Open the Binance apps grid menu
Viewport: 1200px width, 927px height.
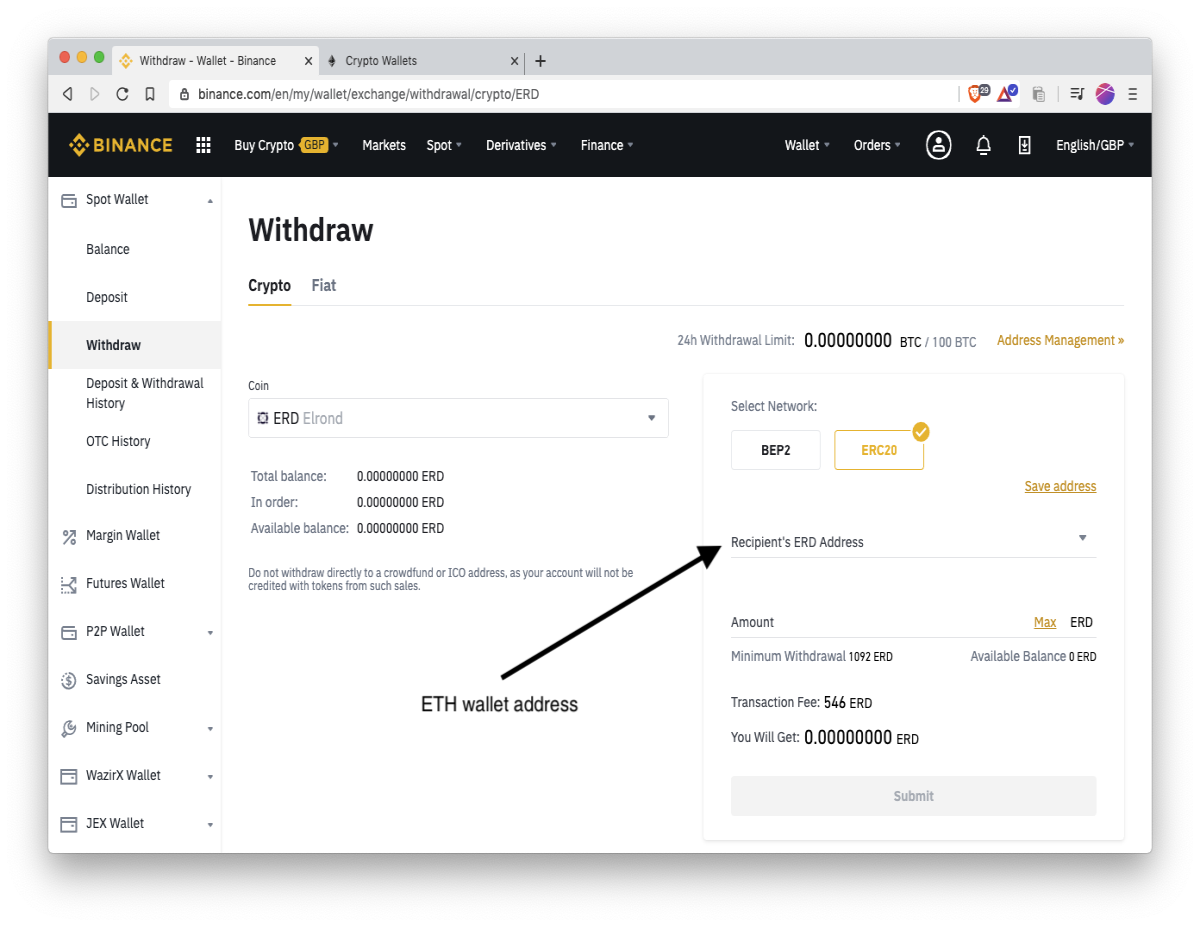[x=203, y=145]
